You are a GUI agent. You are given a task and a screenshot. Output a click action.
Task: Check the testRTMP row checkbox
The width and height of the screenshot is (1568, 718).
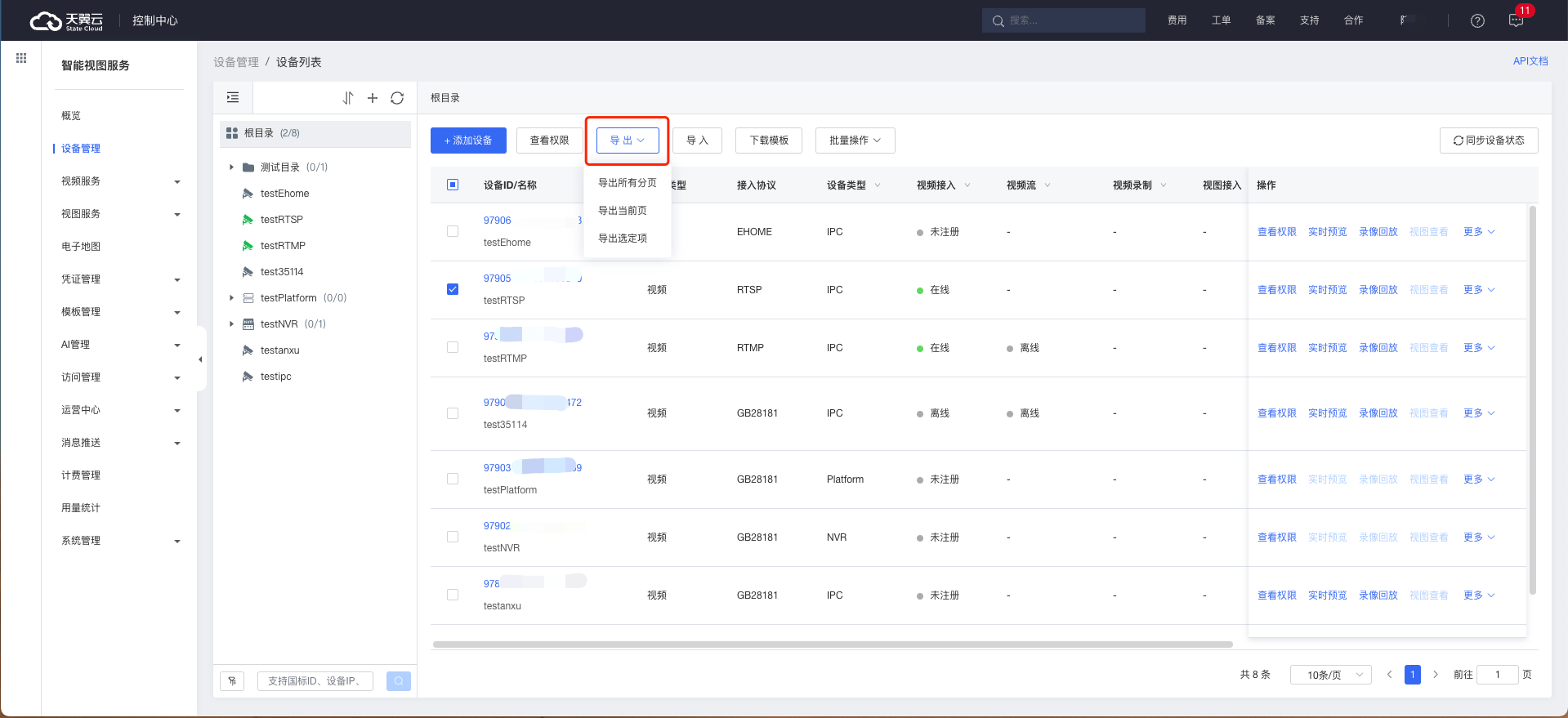click(453, 347)
